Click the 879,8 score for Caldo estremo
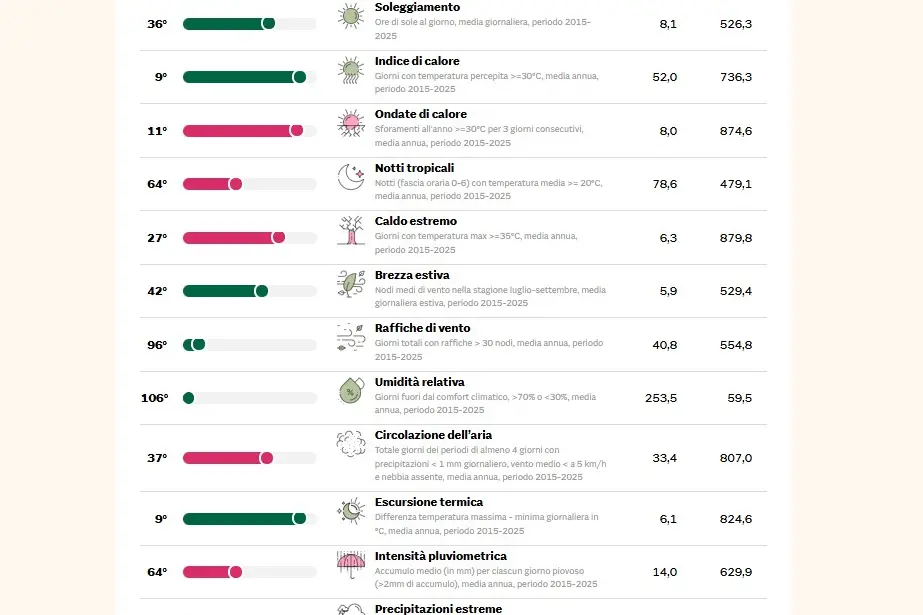 point(735,238)
